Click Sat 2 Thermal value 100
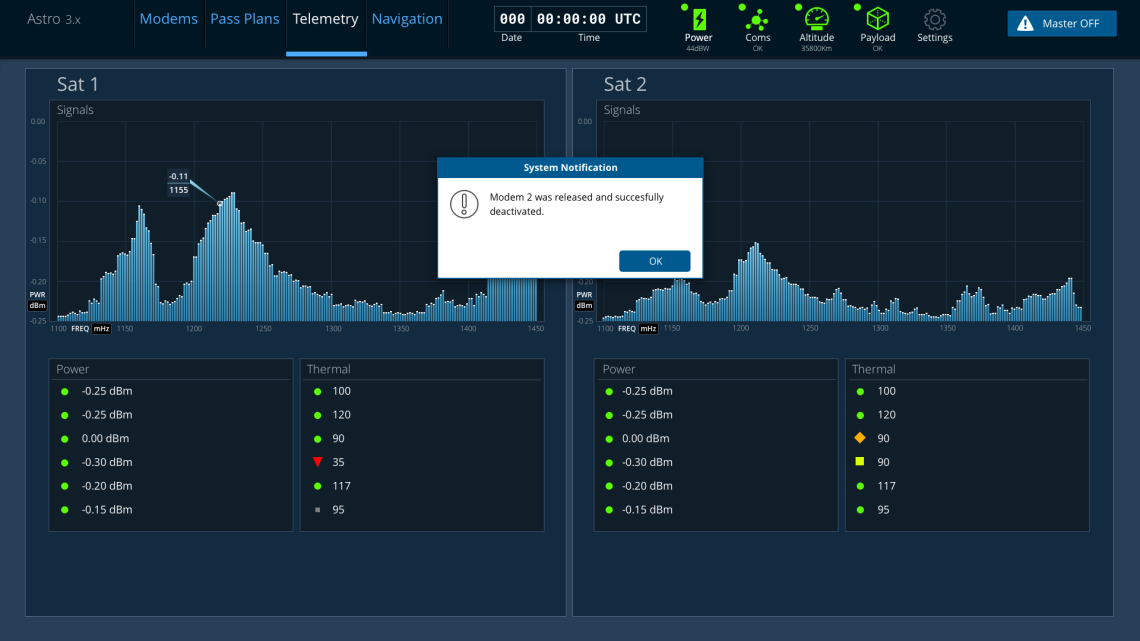The height and width of the screenshot is (641, 1140). [886, 391]
